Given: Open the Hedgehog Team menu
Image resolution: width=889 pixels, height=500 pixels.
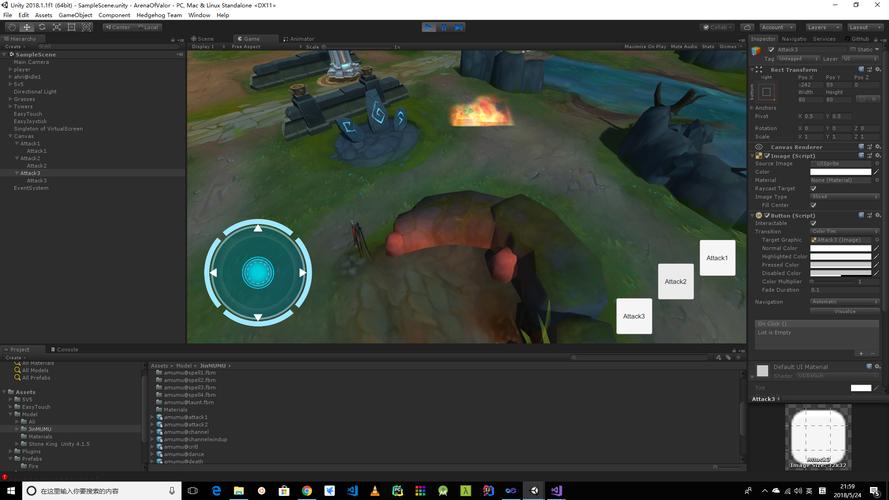Looking at the screenshot, I should (x=159, y=15).
